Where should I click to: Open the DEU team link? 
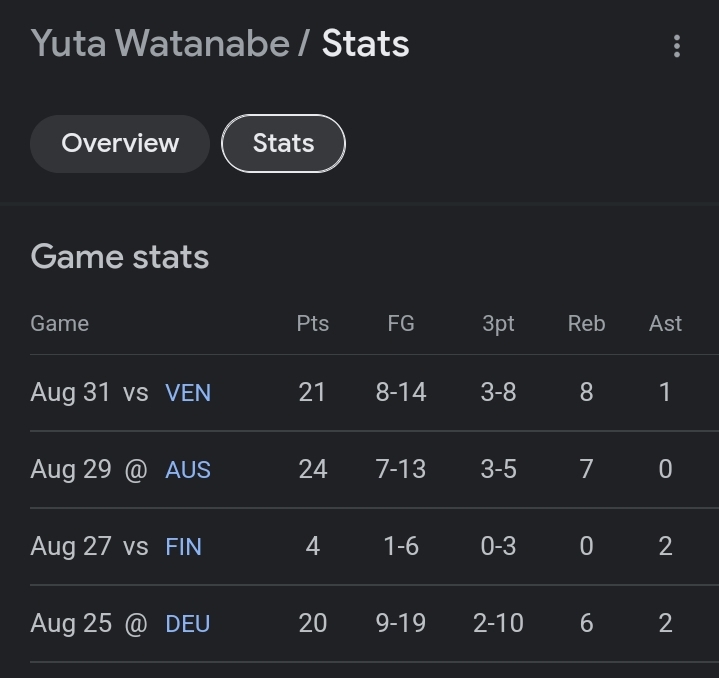tap(188, 624)
